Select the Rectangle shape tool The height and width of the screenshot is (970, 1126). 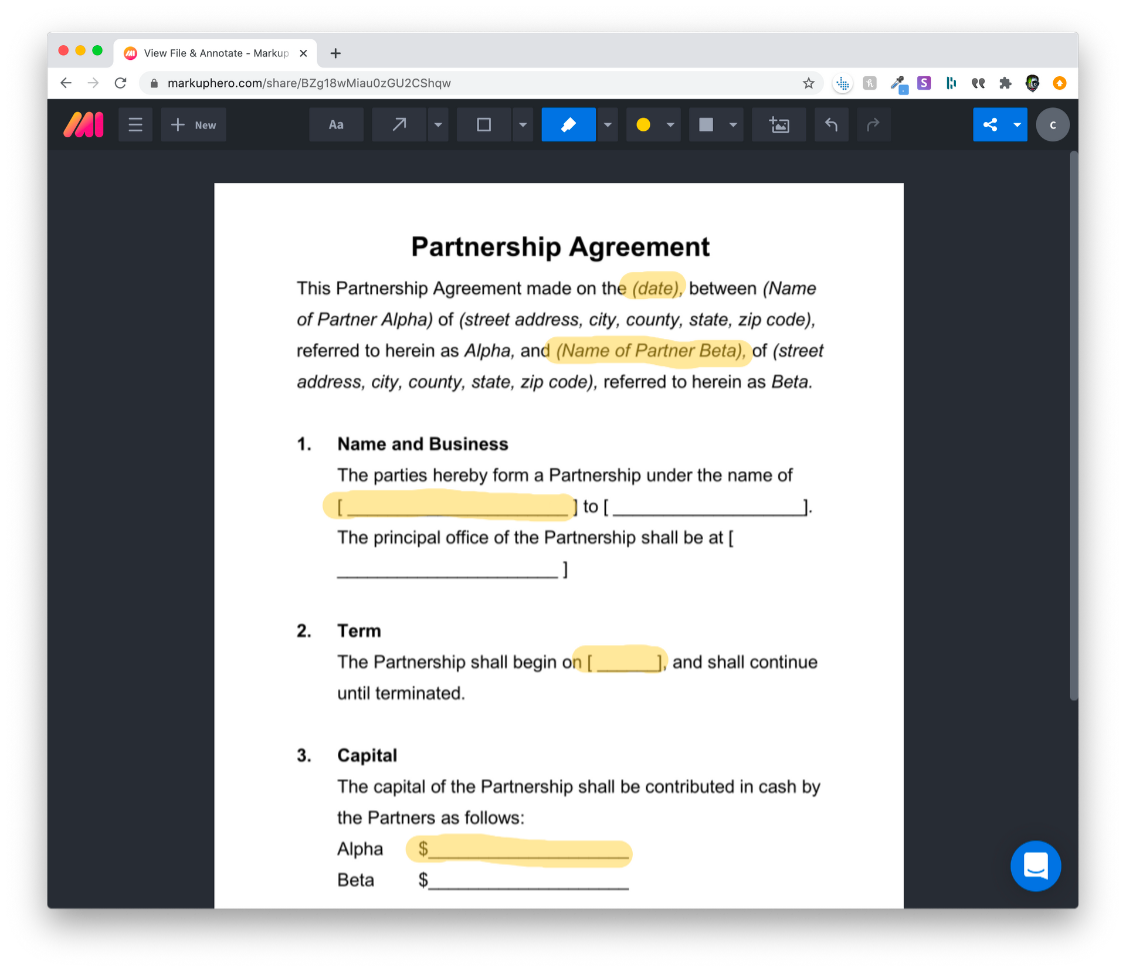click(484, 124)
